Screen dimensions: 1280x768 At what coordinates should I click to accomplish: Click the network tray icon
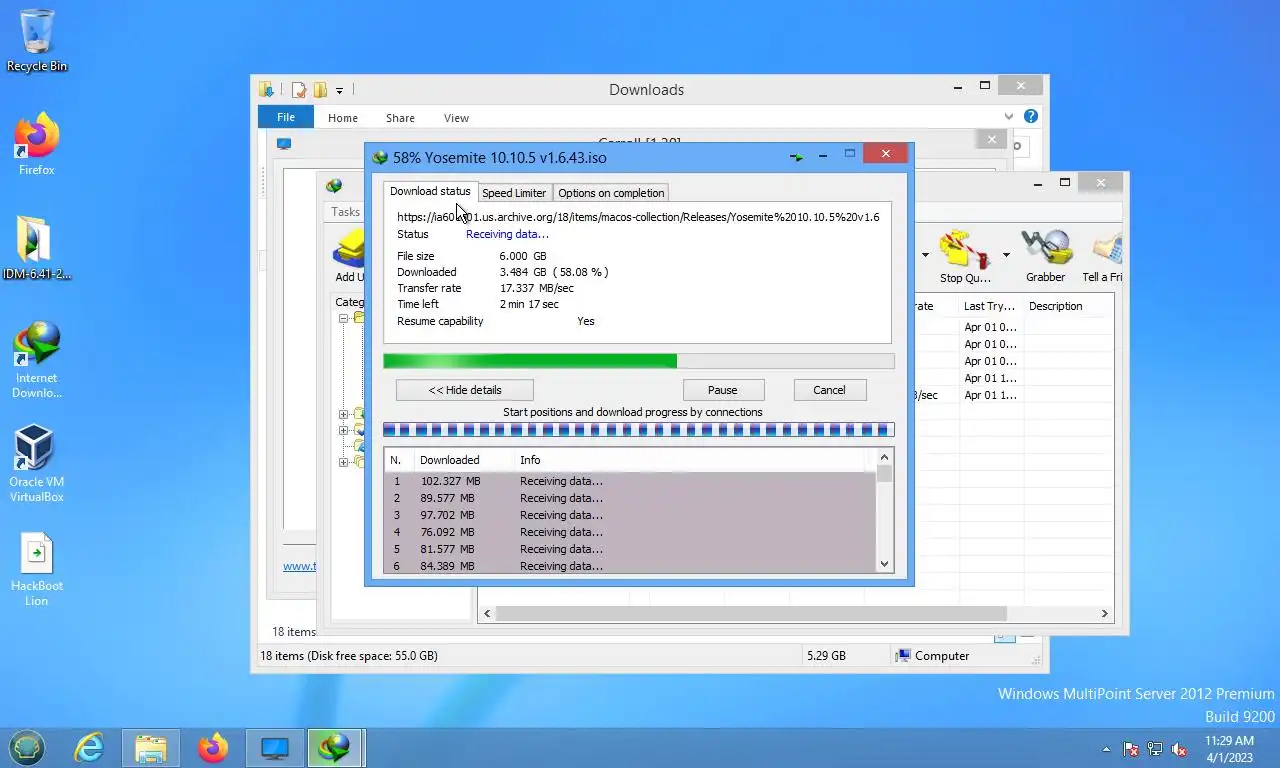click(x=1155, y=749)
